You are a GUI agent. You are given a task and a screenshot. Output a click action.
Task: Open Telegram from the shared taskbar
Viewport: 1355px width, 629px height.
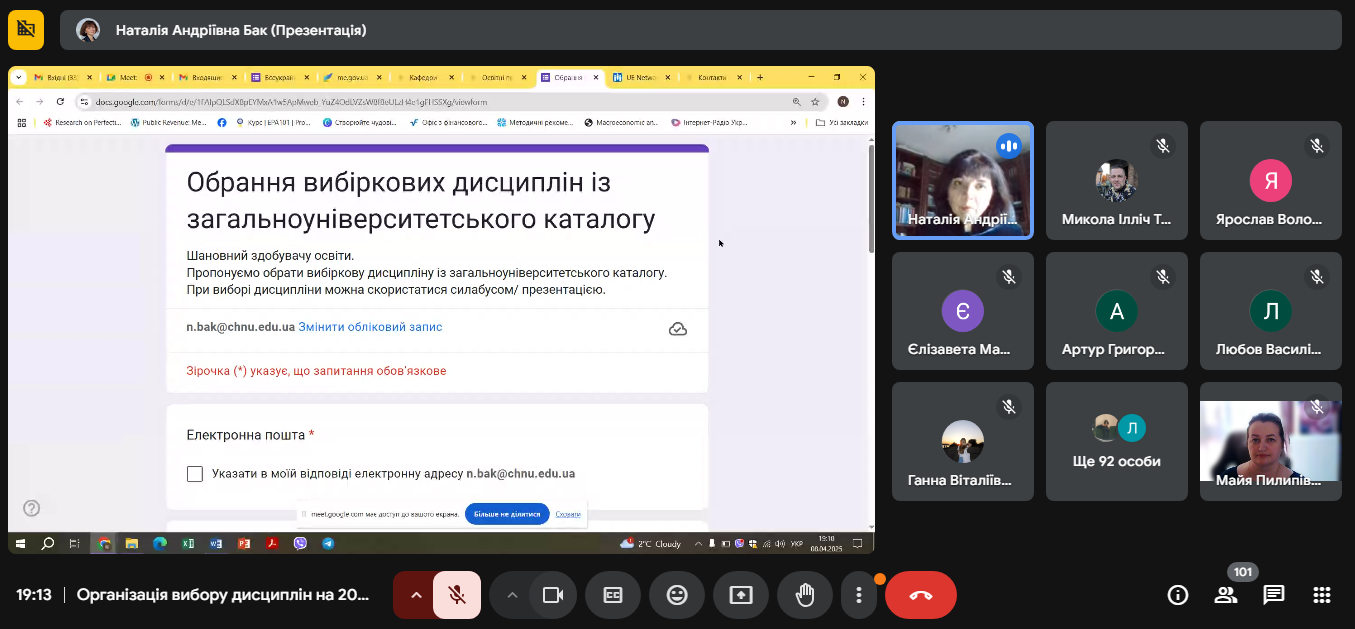(327, 544)
